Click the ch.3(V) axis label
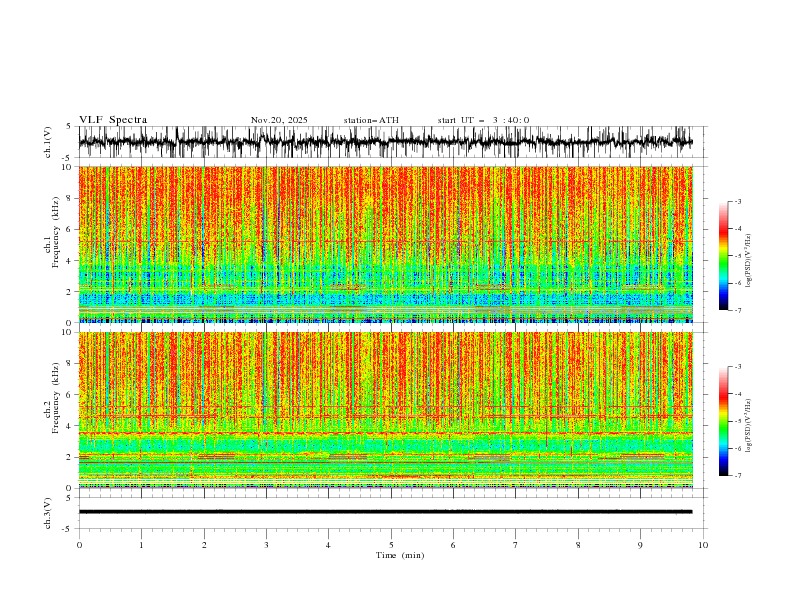The height and width of the screenshot is (612, 792). click(x=47, y=513)
